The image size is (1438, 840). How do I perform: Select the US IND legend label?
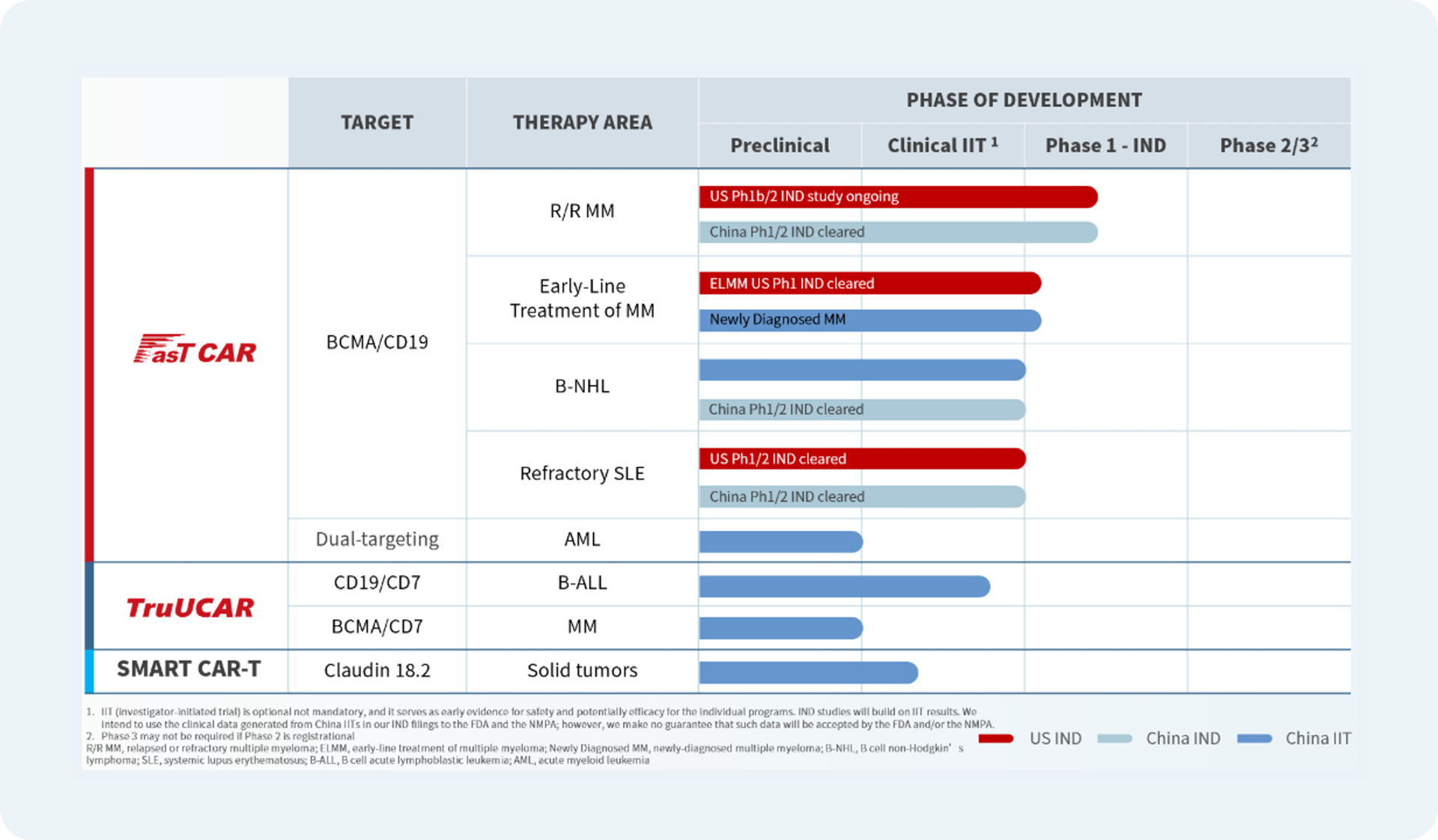click(1055, 738)
